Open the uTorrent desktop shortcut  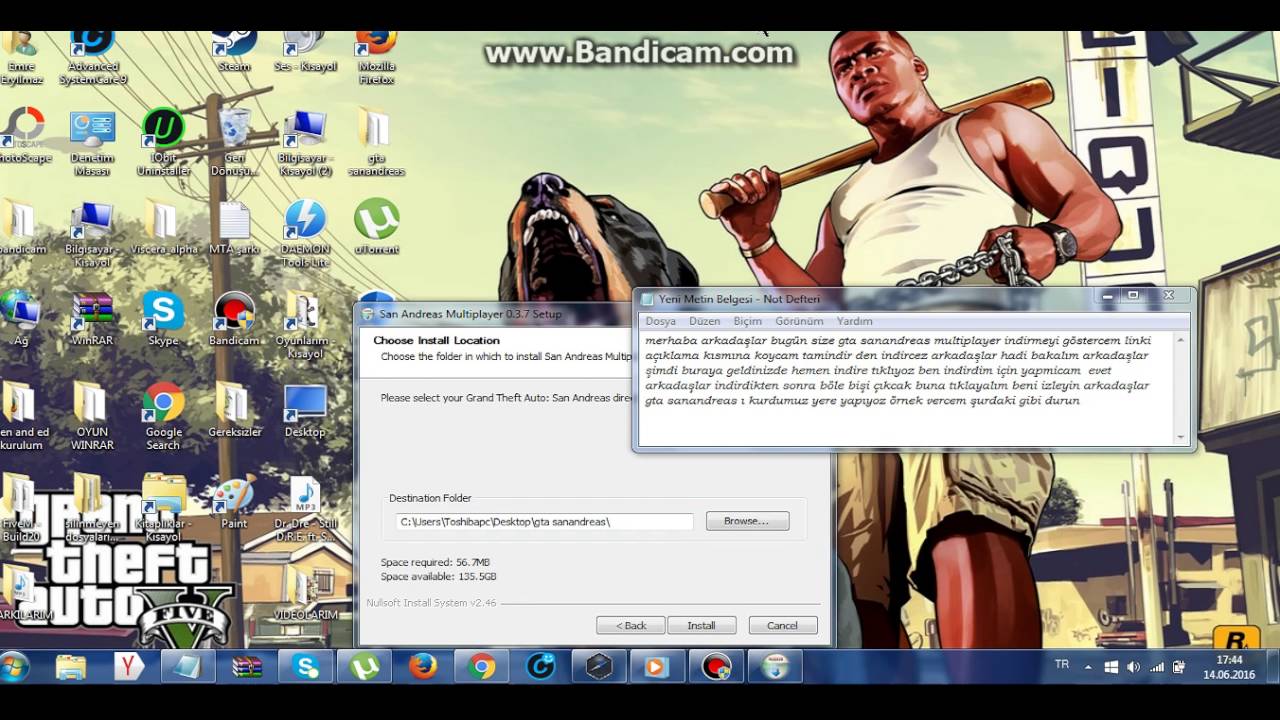click(376, 226)
